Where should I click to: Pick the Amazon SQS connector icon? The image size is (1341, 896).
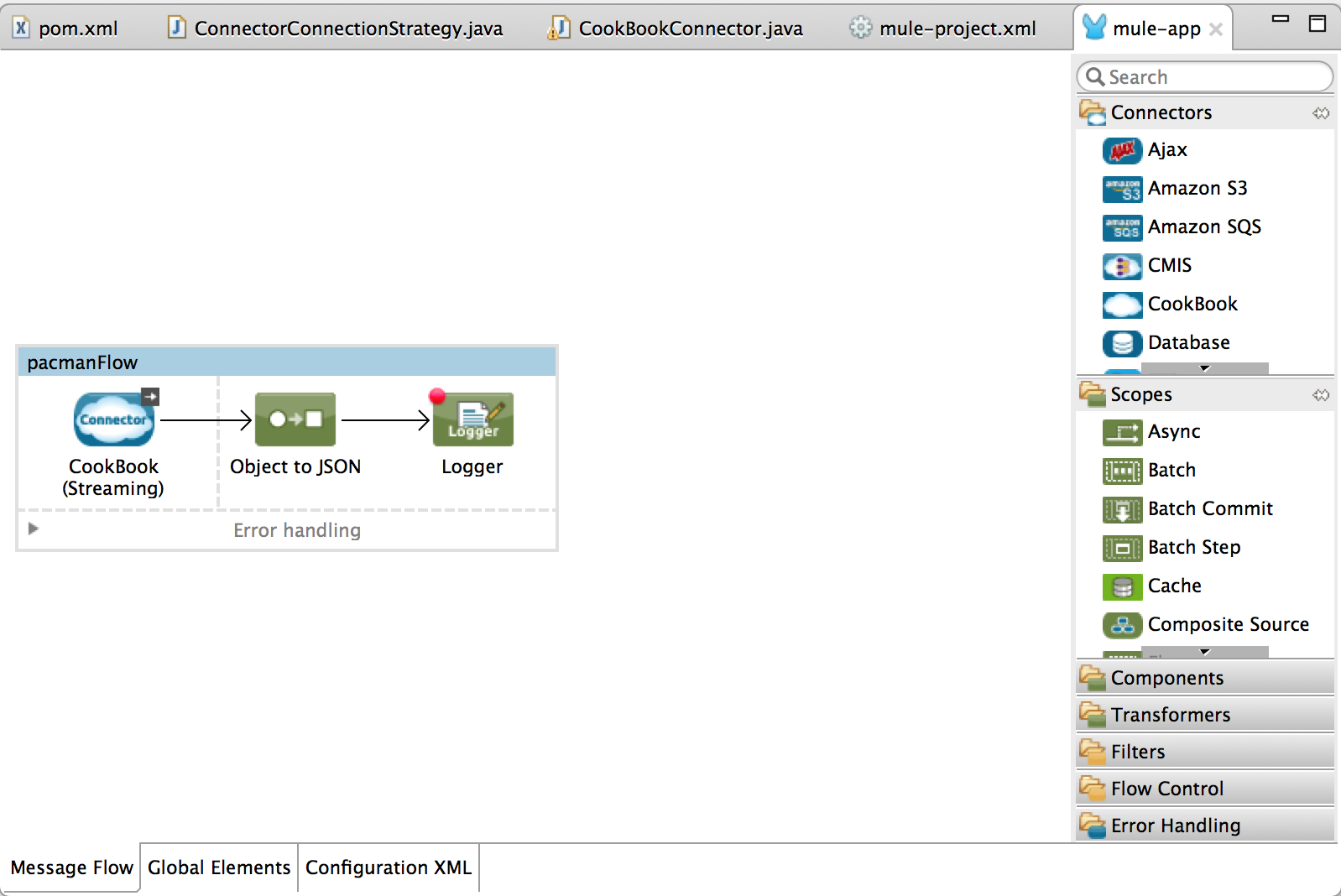[1122, 227]
